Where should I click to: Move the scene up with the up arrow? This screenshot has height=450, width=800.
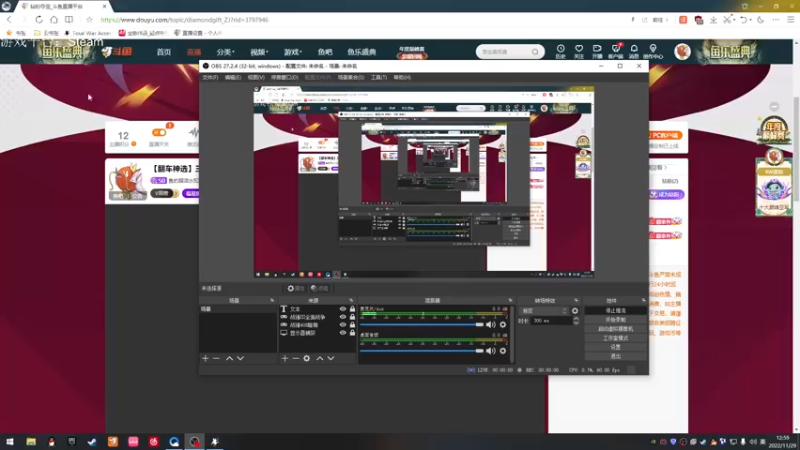coord(230,359)
